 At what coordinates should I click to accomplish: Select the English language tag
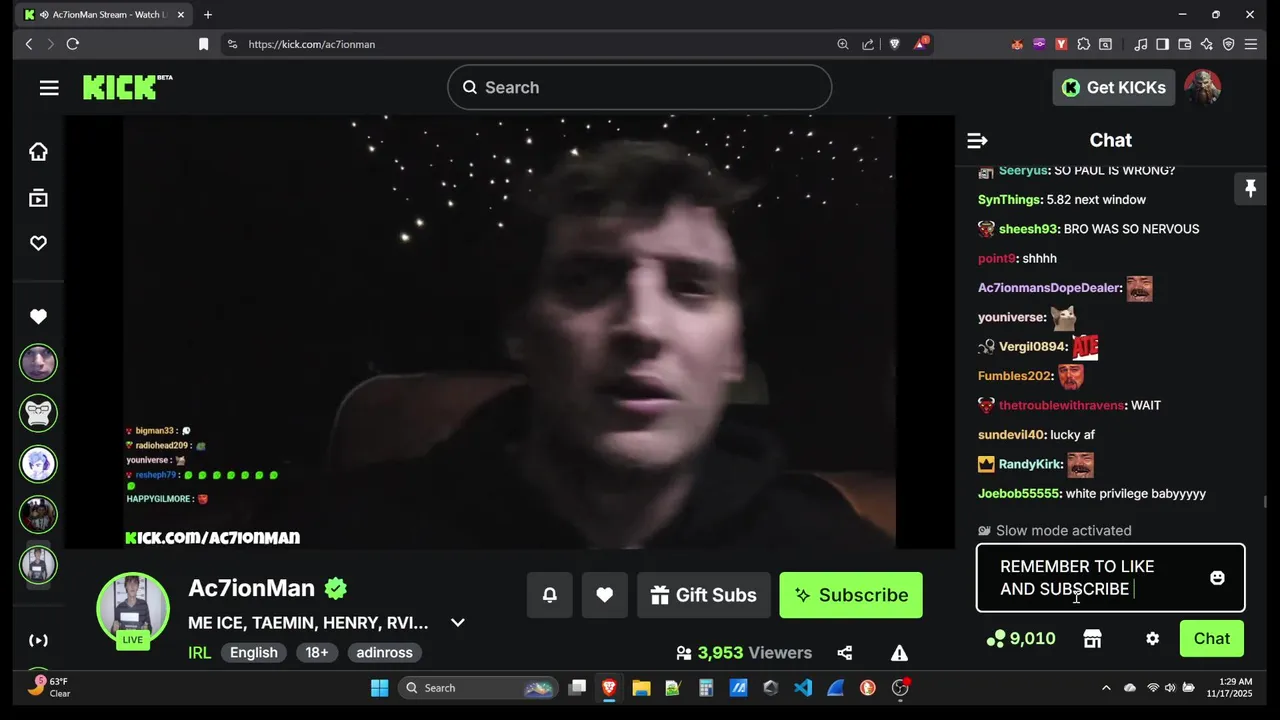254,653
